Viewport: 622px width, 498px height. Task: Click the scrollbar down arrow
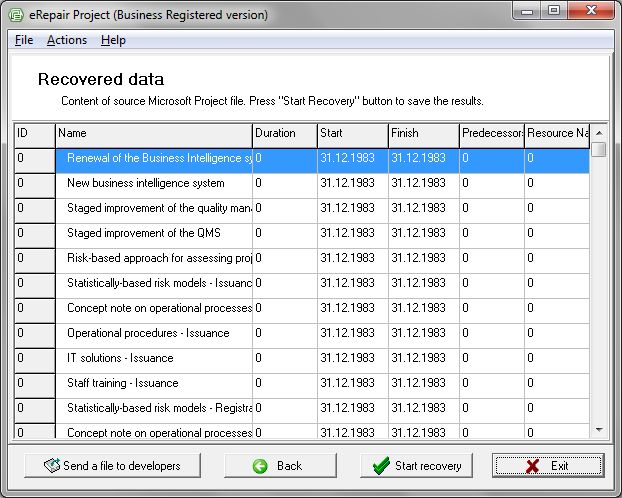pyautogui.click(x=599, y=429)
